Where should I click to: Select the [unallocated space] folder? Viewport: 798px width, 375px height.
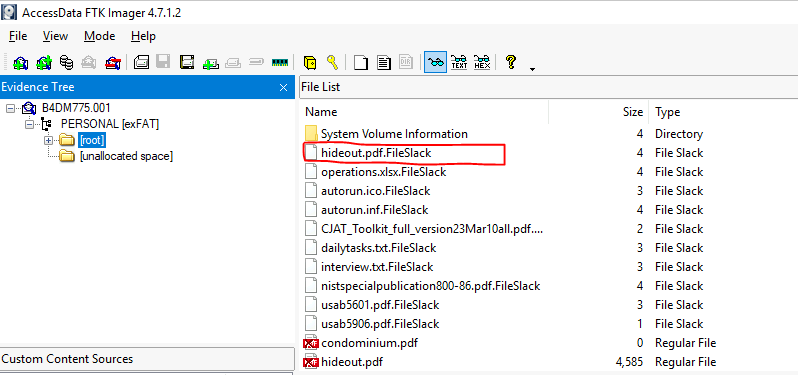point(126,156)
